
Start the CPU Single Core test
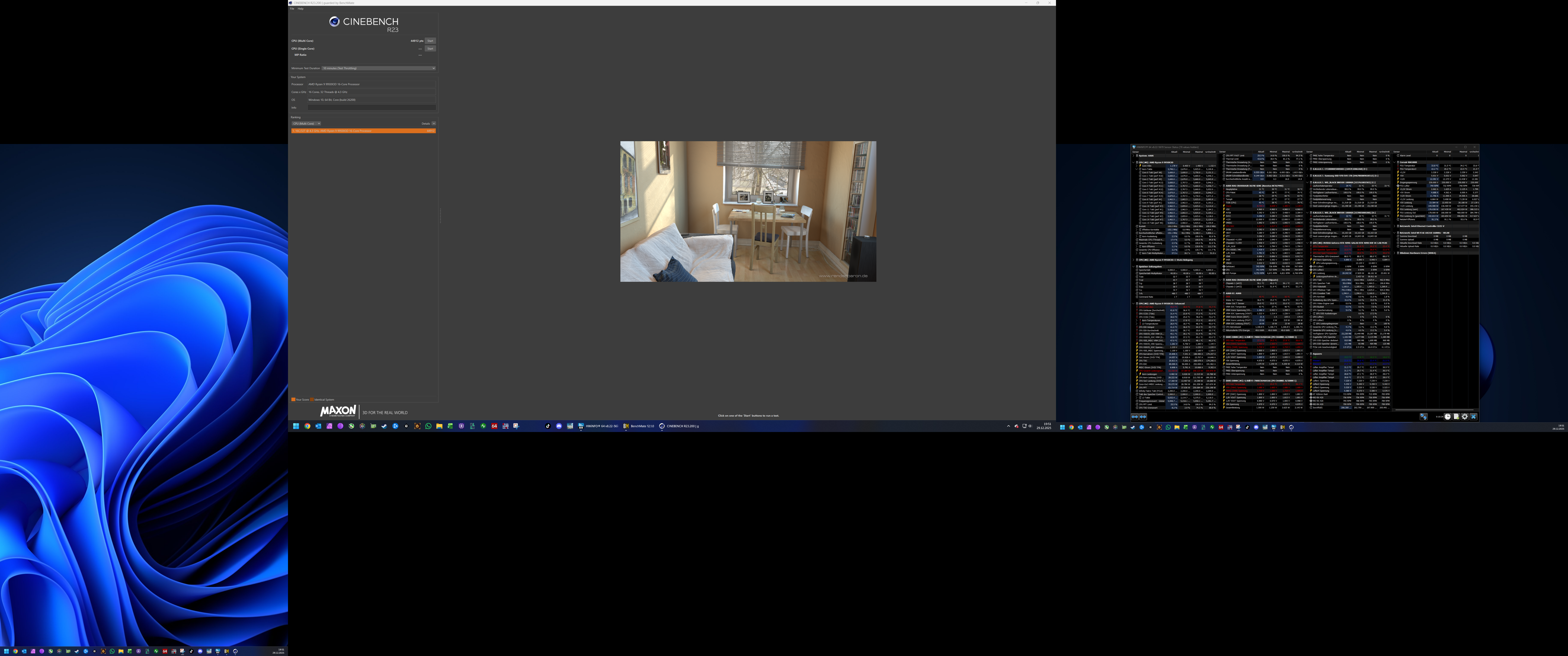tap(430, 49)
